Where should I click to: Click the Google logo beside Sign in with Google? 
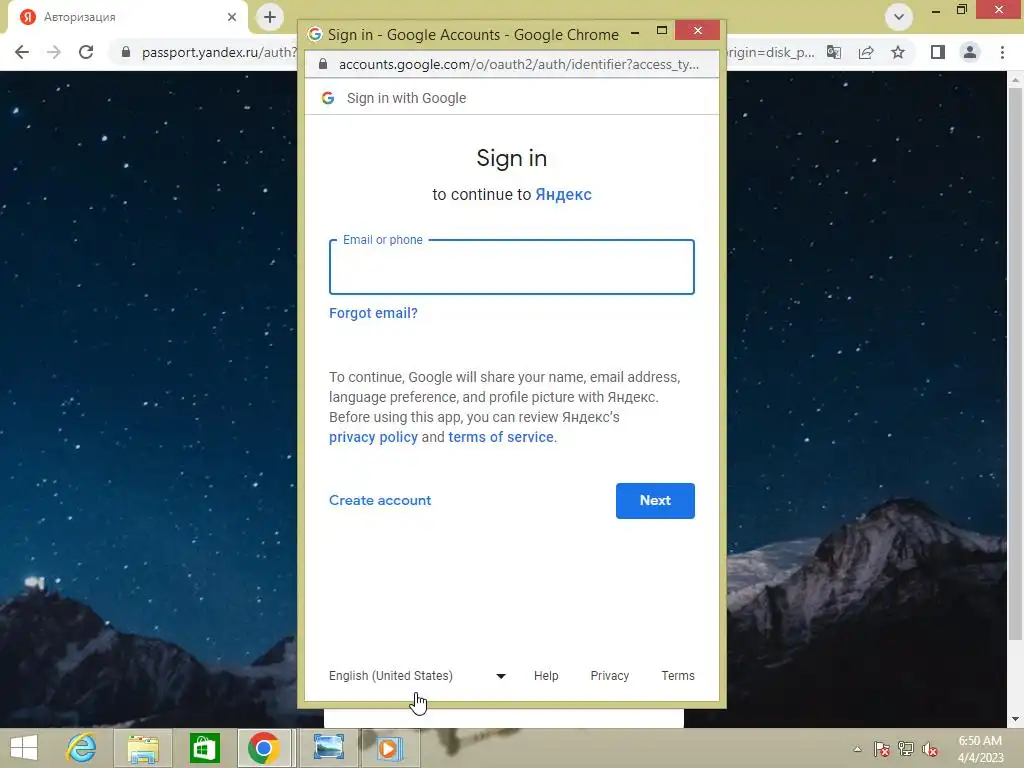[x=328, y=98]
